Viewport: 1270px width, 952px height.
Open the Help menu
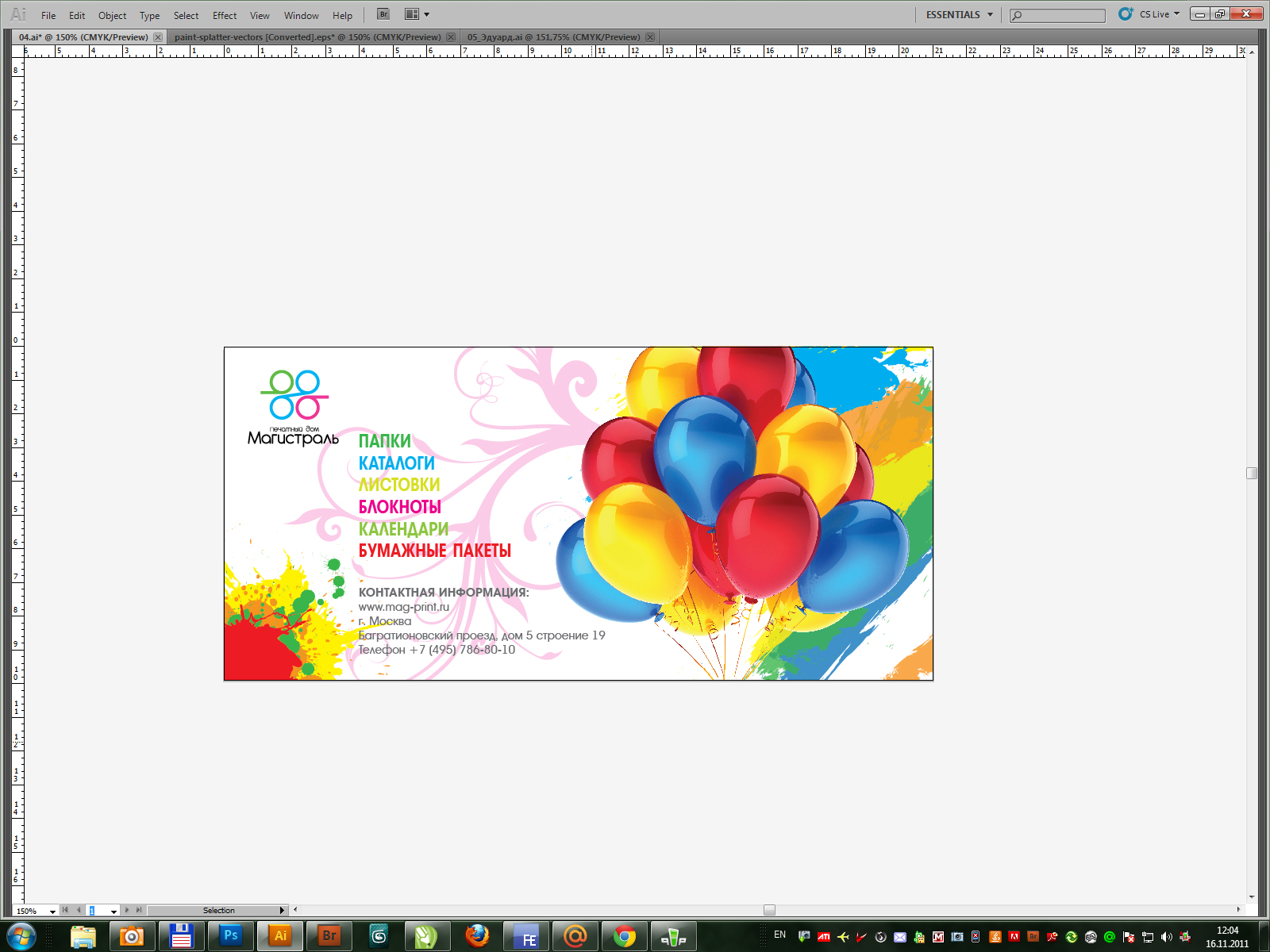click(342, 15)
